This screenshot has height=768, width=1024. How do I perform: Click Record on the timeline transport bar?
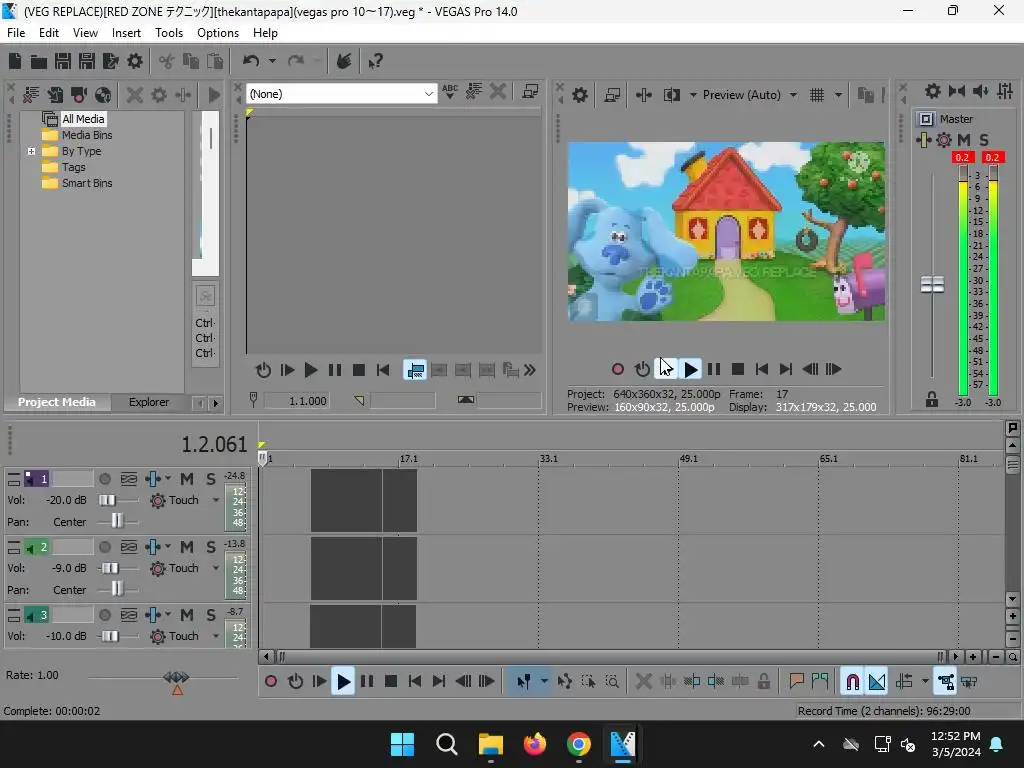coord(271,682)
